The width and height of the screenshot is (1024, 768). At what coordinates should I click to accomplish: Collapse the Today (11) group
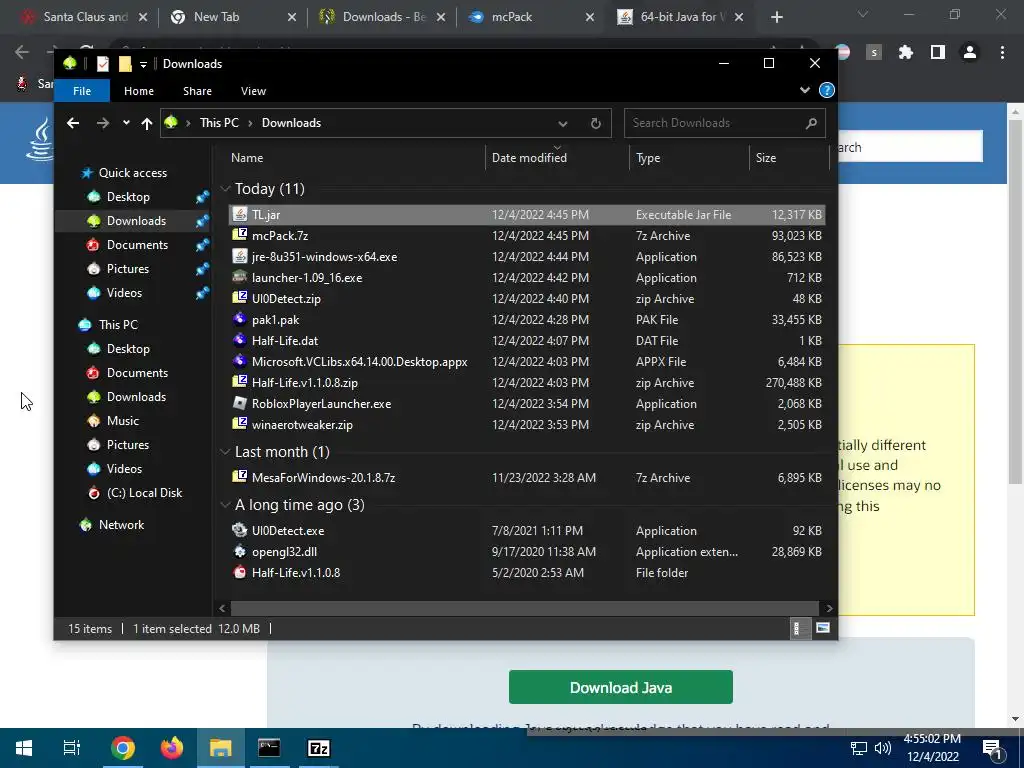[225, 189]
